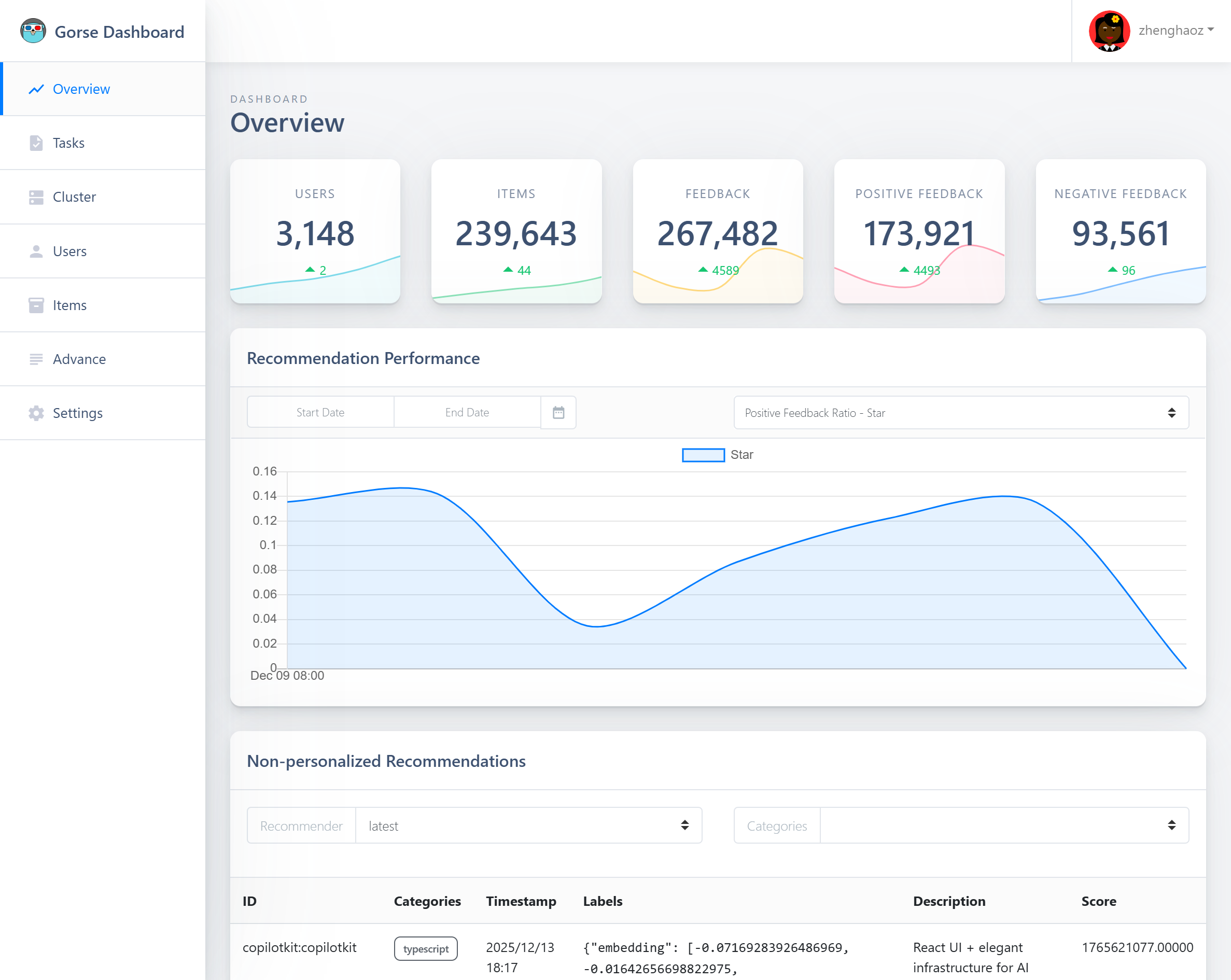Click the Advance list icon

pos(36,359)
